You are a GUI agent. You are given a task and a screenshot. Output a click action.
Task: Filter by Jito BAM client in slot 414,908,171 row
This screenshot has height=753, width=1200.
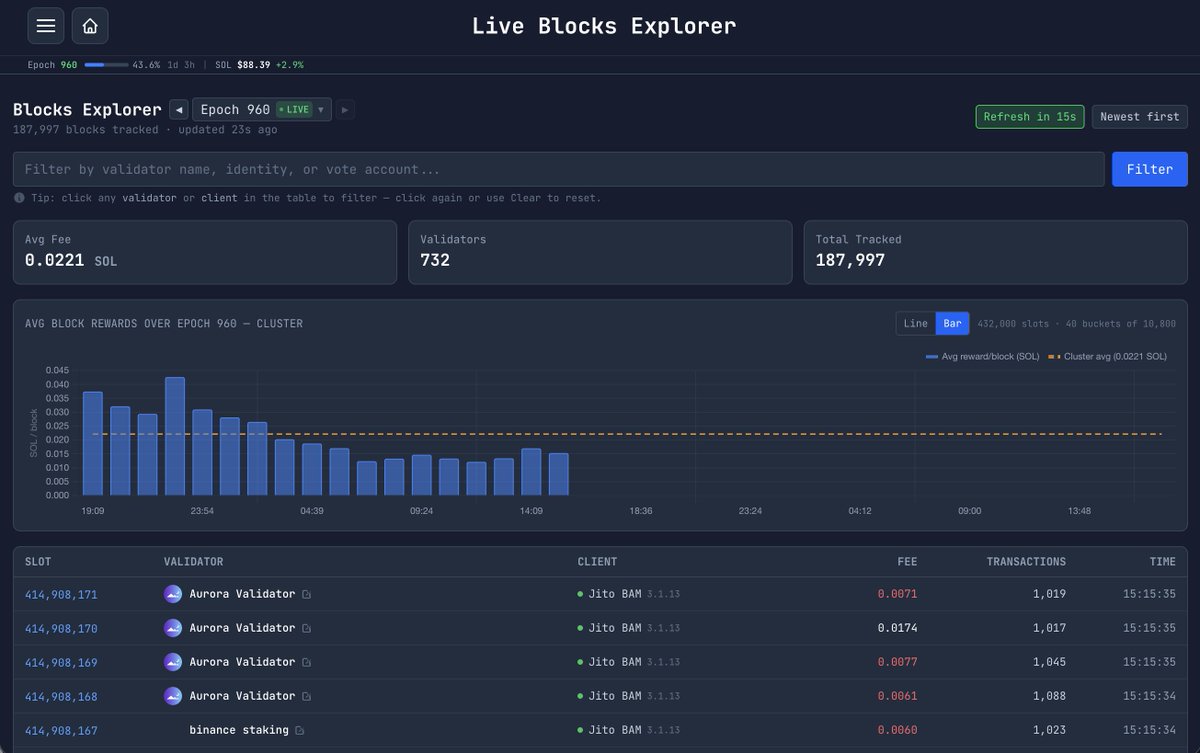click(615, 594)
